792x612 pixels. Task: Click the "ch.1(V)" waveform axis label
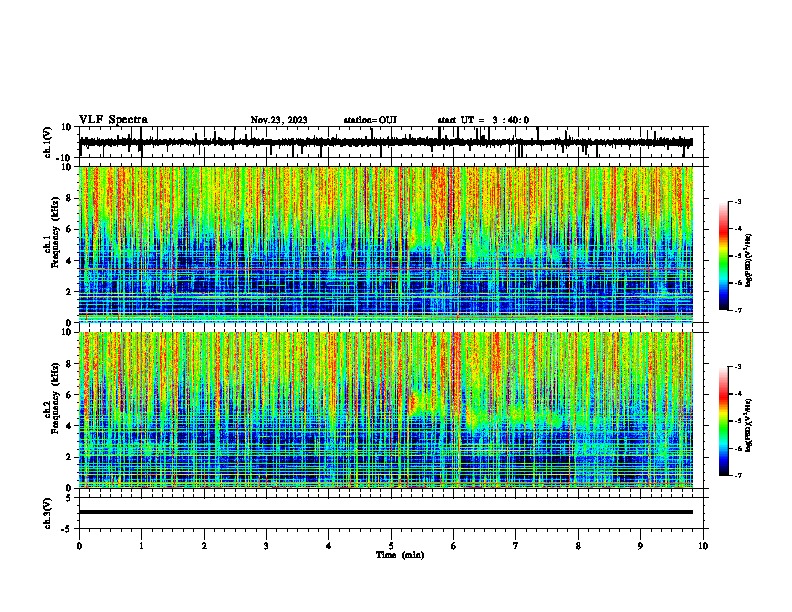point(48,142)
